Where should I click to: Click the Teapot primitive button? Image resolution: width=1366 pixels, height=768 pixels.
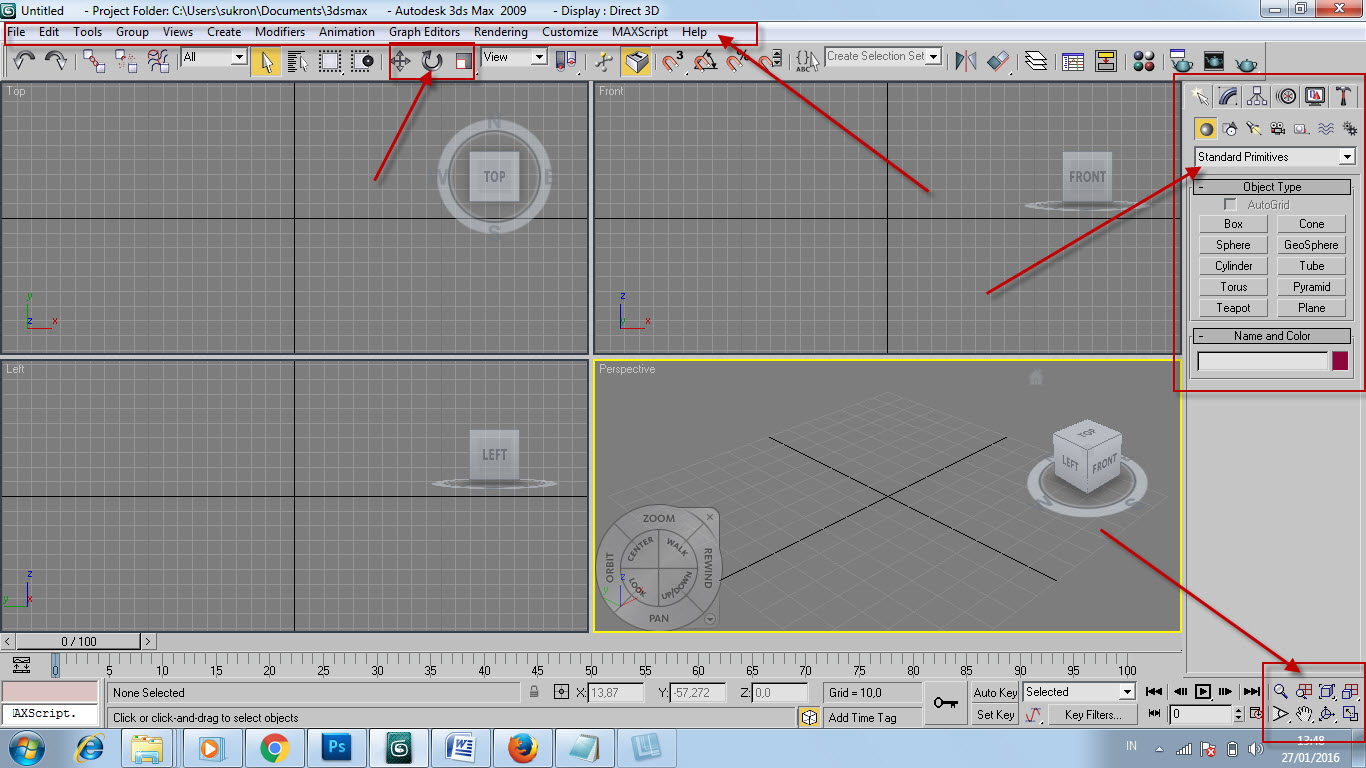[1232, 307]
